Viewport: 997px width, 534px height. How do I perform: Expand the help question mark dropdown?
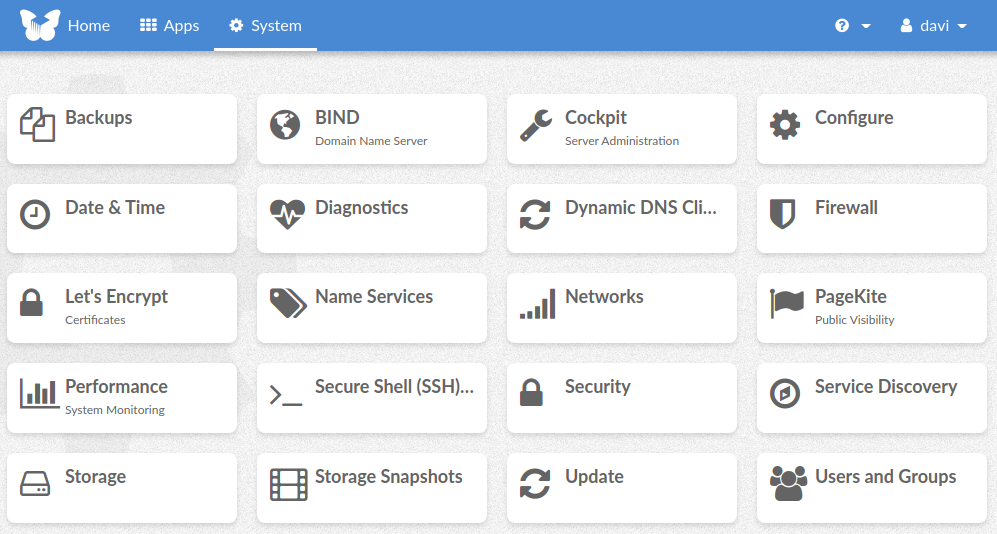click(x=853, y=25)
